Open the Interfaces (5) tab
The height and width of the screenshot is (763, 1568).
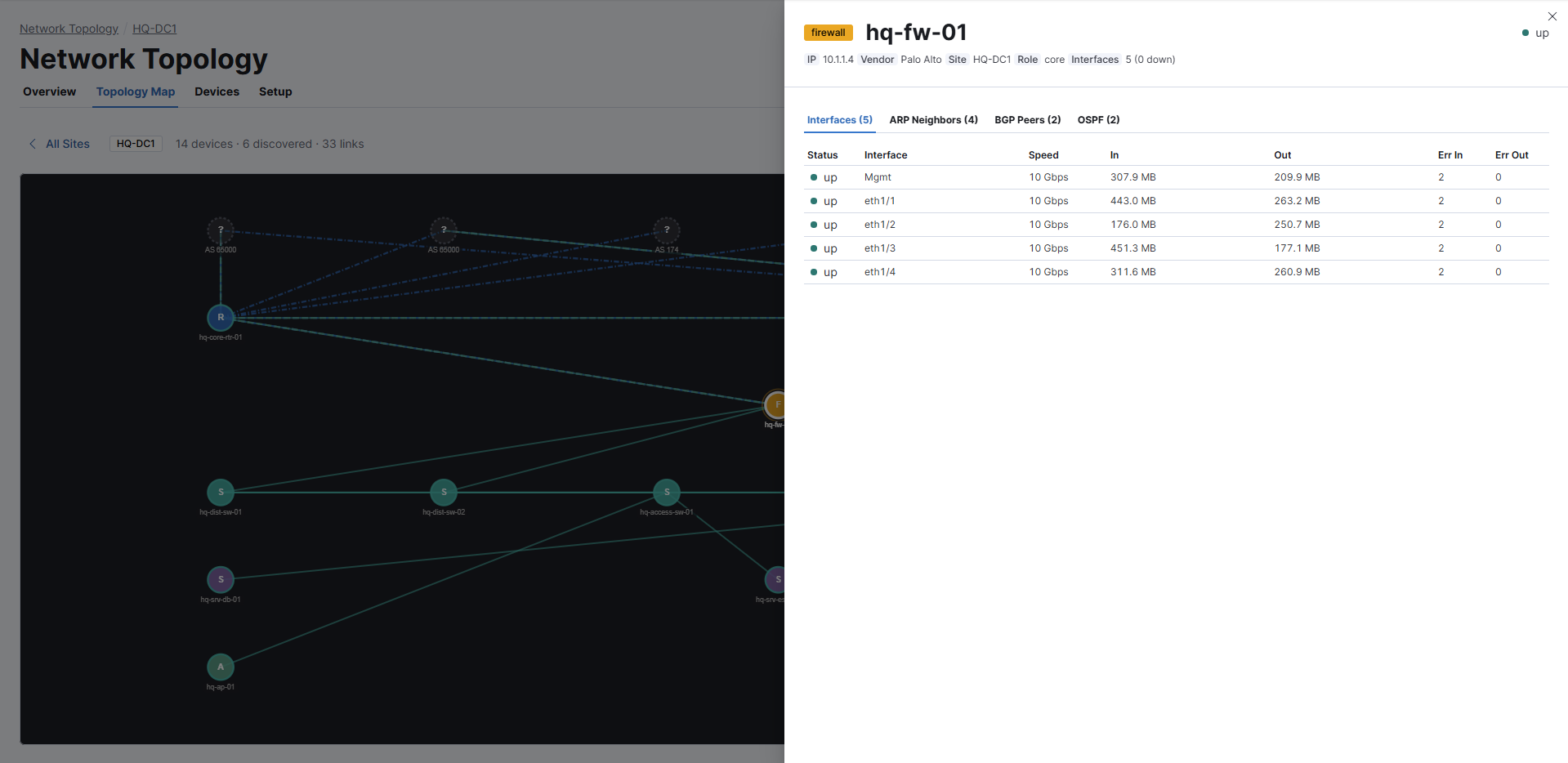(x=840, y=120)
